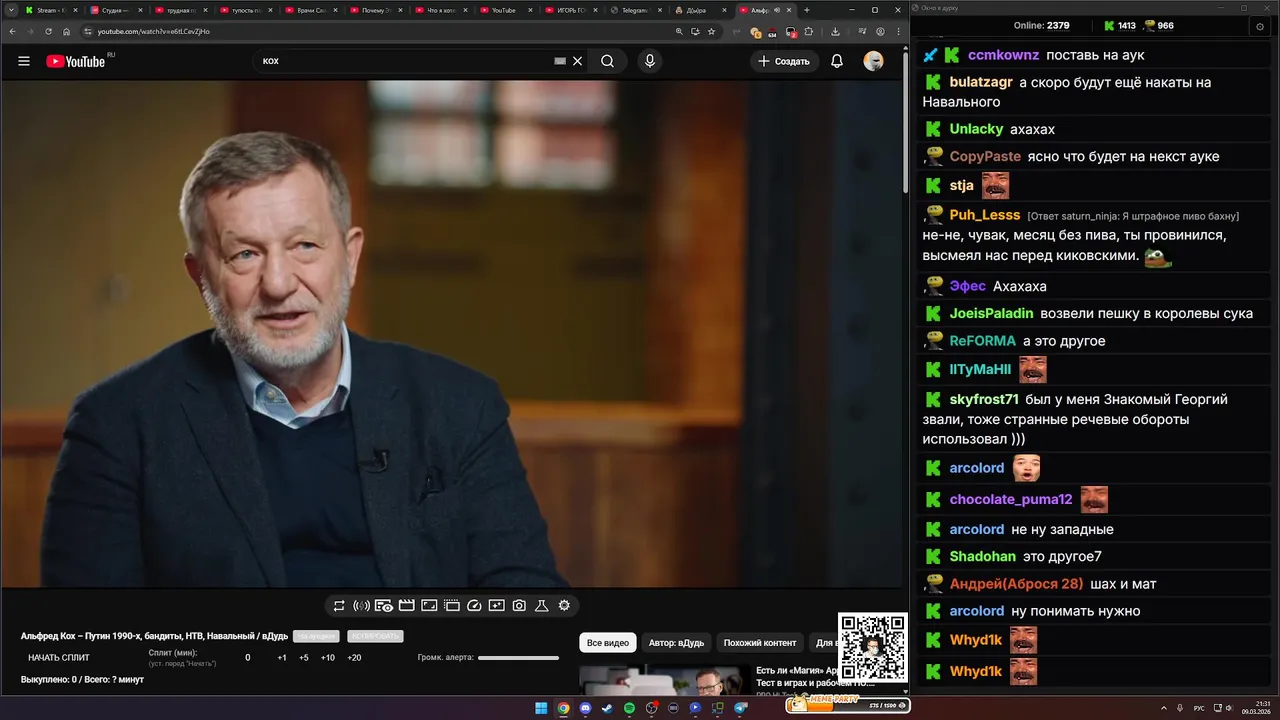Click username JoeisPaladin in chat
The image size is (1280, 720).
coord(991,313)
